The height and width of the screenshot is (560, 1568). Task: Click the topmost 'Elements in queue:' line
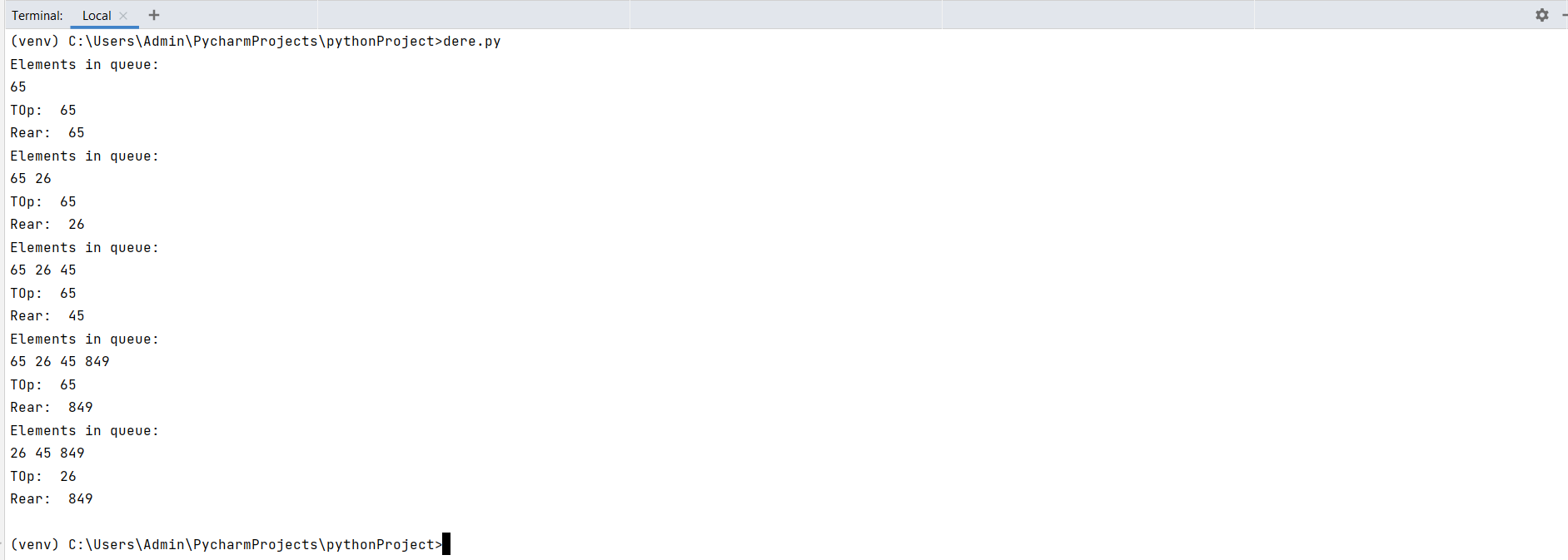point(84,65)
